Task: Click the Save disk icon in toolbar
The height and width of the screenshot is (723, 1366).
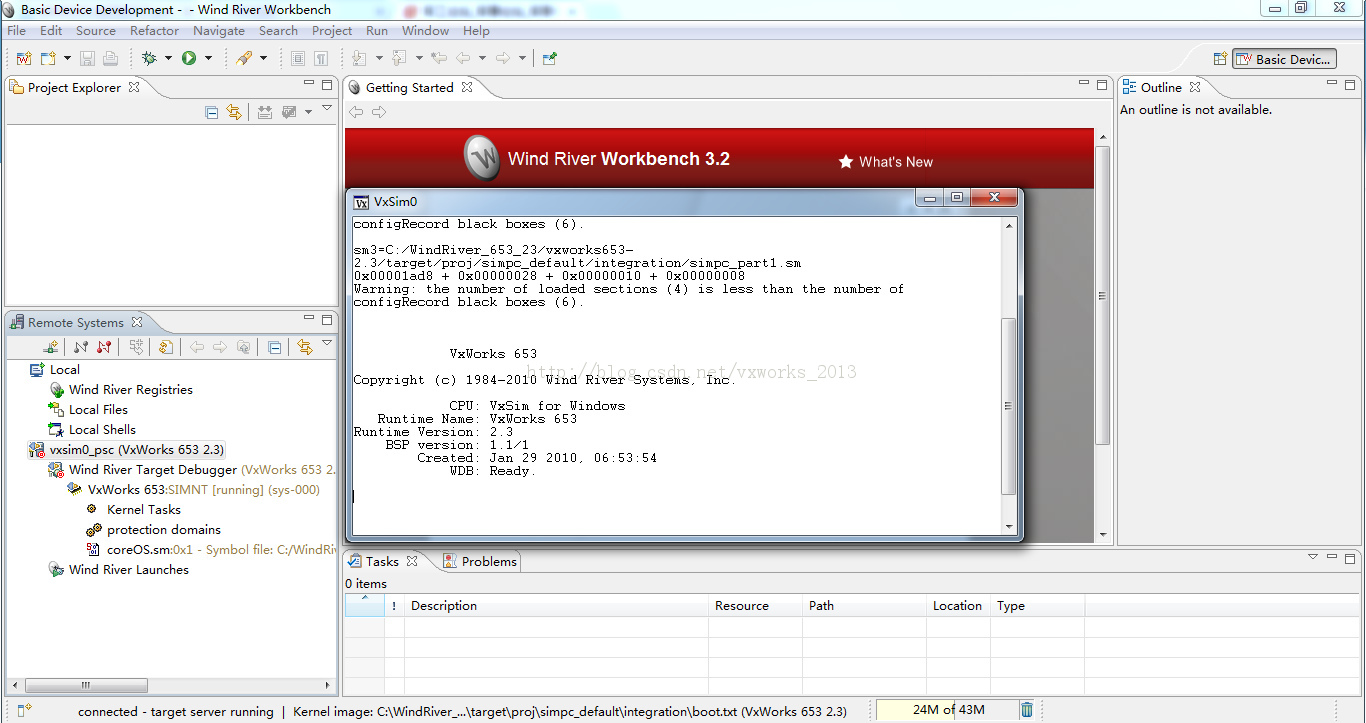Action: 87,58
